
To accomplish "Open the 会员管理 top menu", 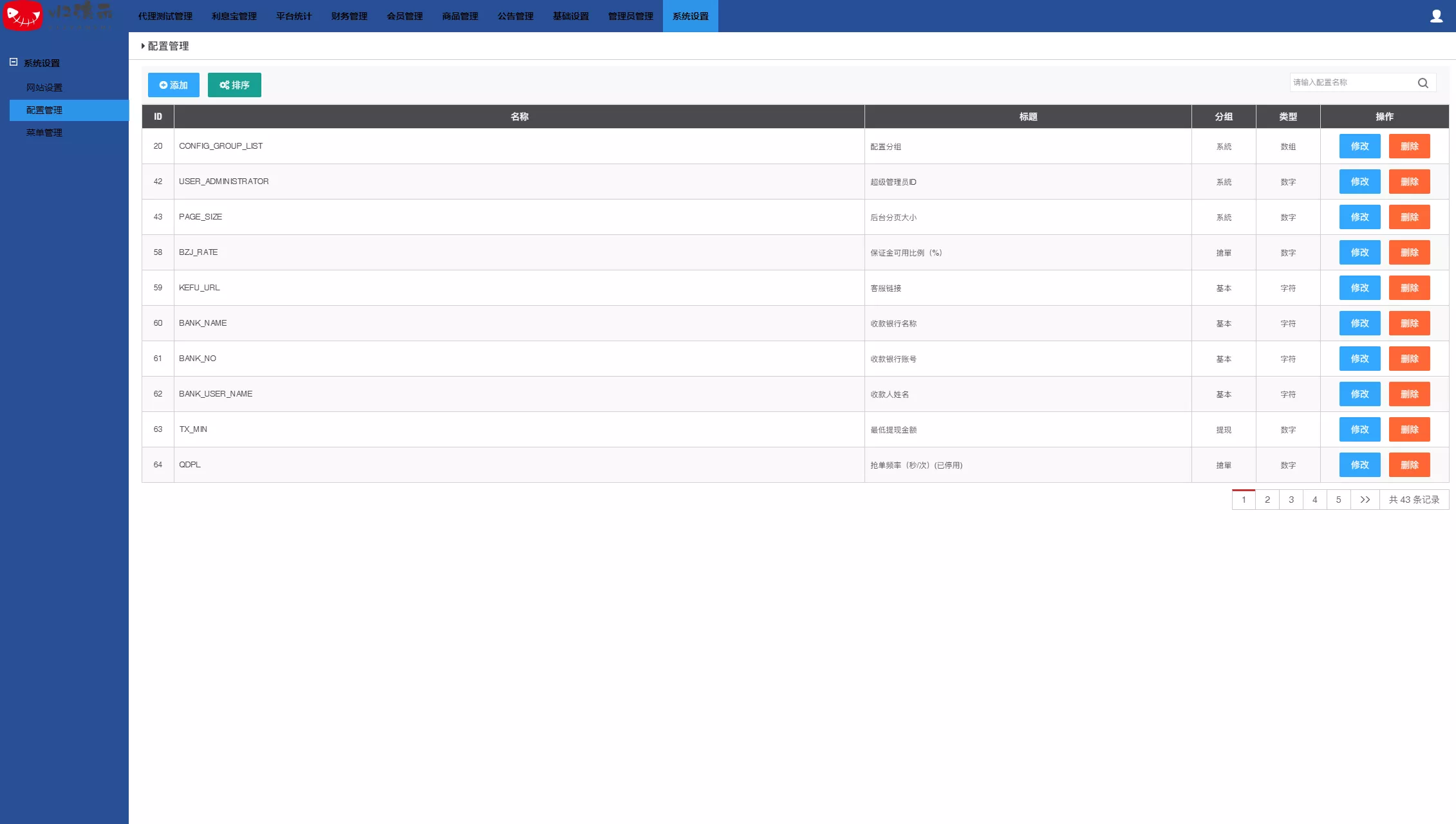I will (404, 16).
